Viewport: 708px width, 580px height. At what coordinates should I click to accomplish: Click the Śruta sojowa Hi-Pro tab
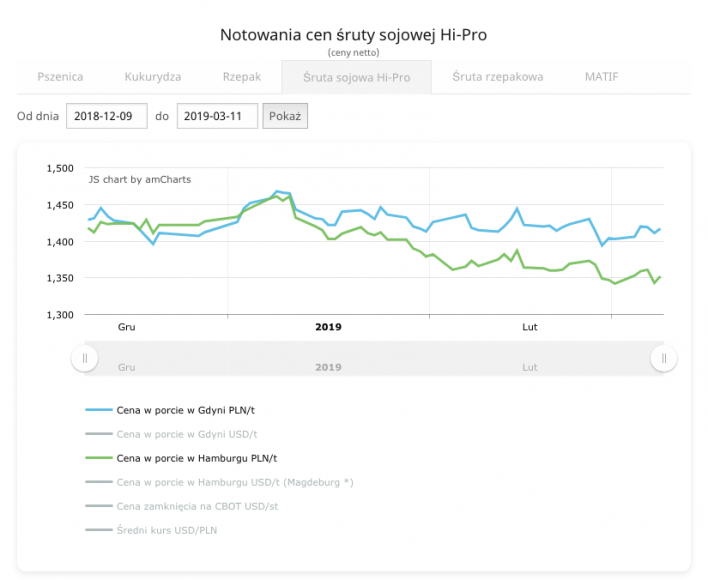[x=356, y=76]
